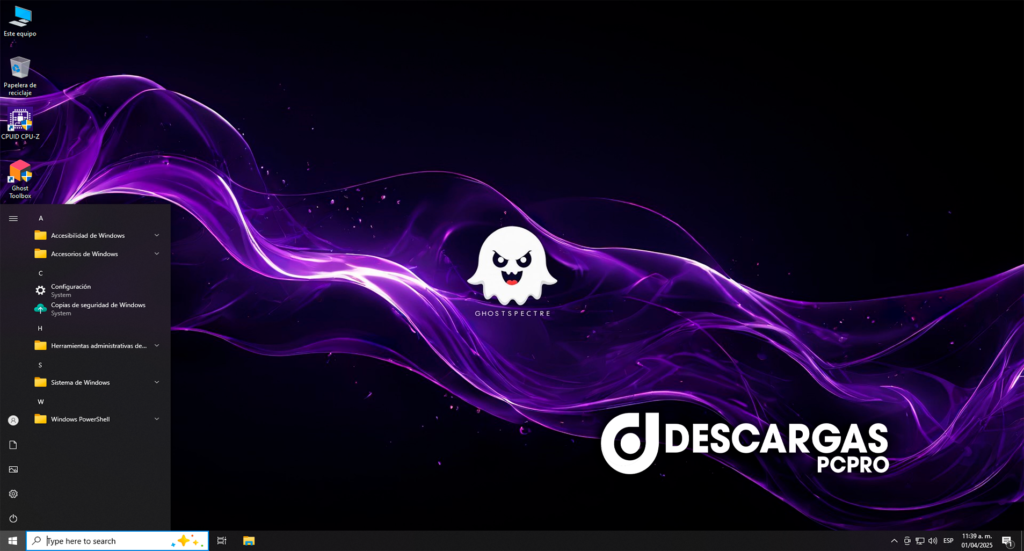1024x551 pixels.
Task: Click the Start button on the taskbar
Action: click(x=13, y=541)
